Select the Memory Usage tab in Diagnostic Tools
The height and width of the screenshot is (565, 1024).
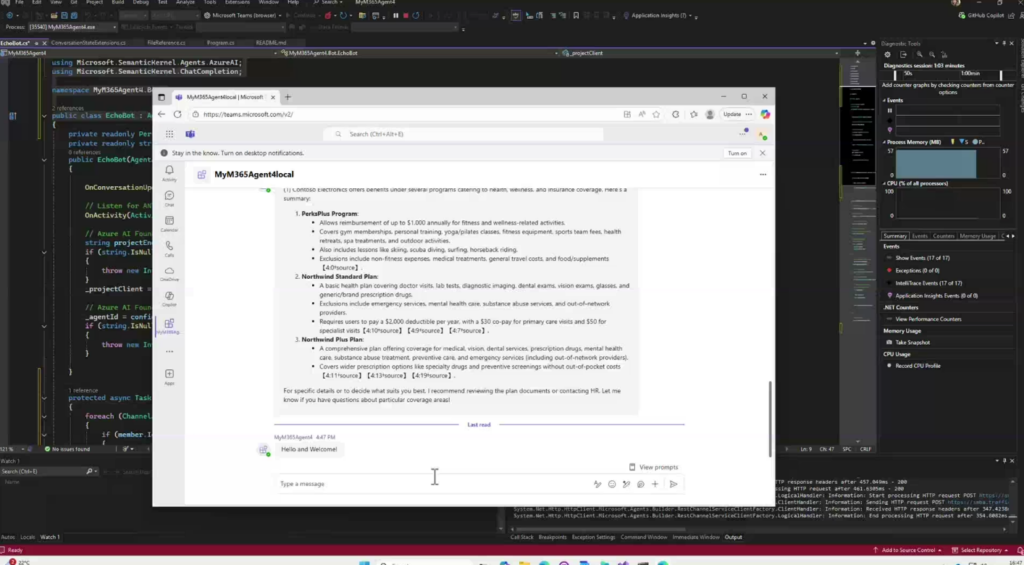[977, 236]
